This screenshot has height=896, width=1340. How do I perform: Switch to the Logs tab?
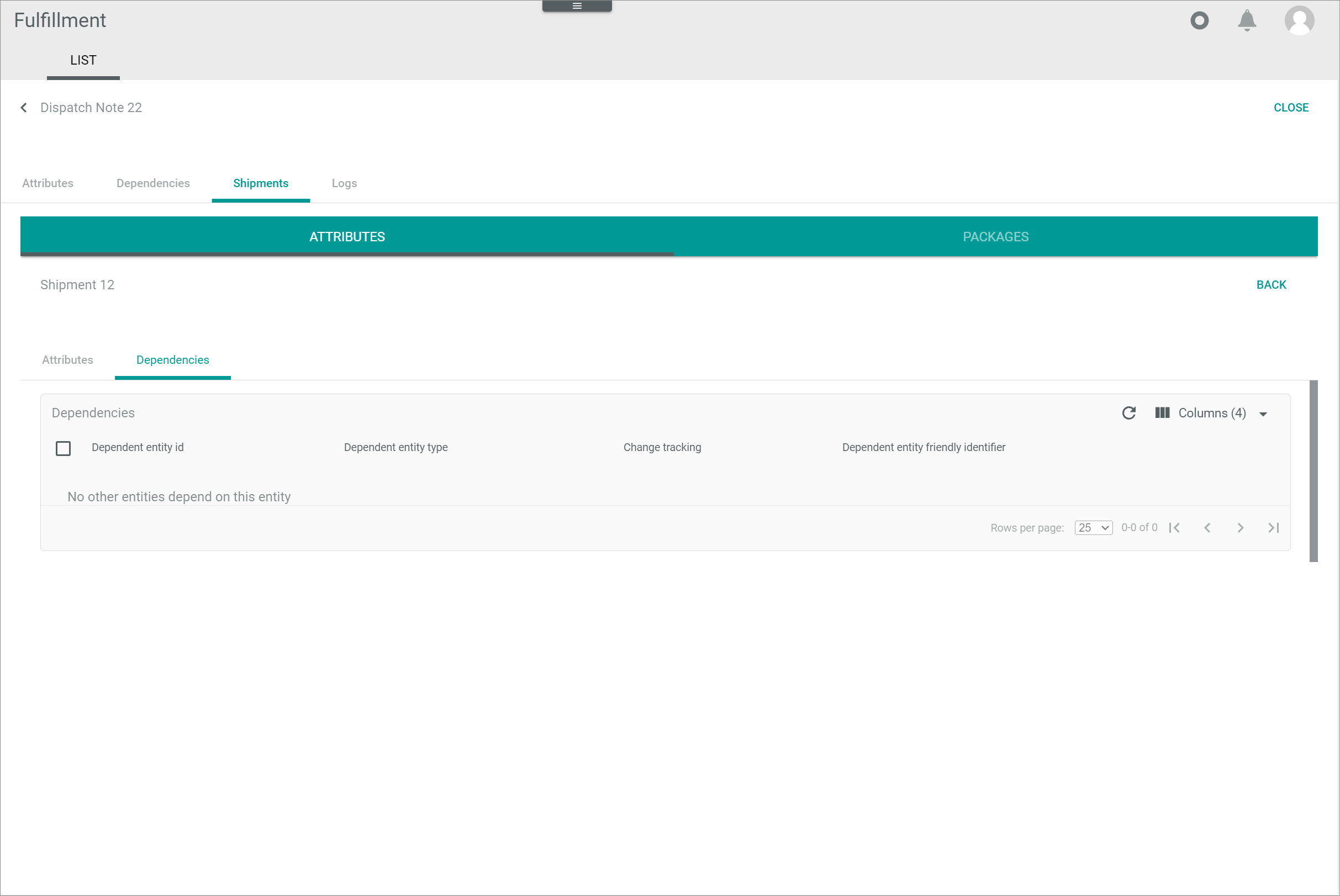344,183
